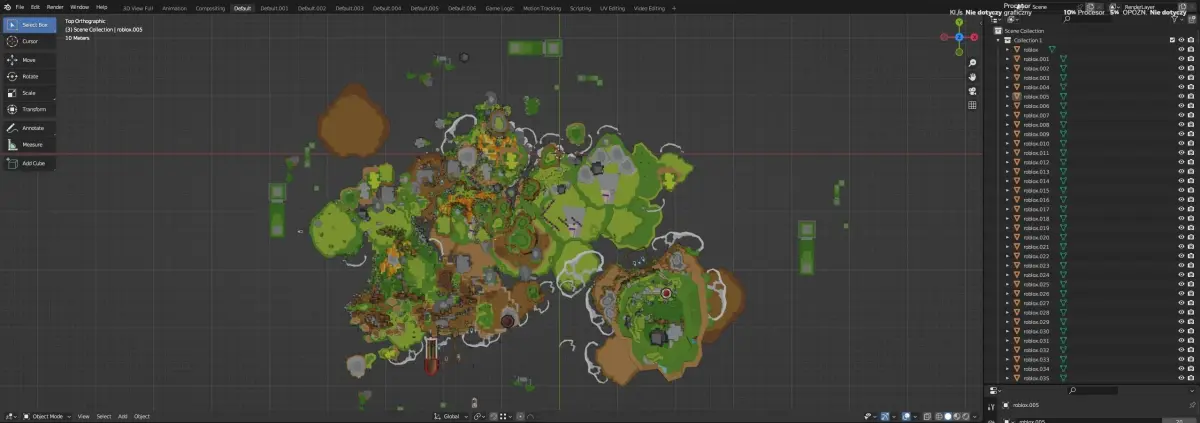Open the Edit menu

pyautogui.click(x=35, y=7)
